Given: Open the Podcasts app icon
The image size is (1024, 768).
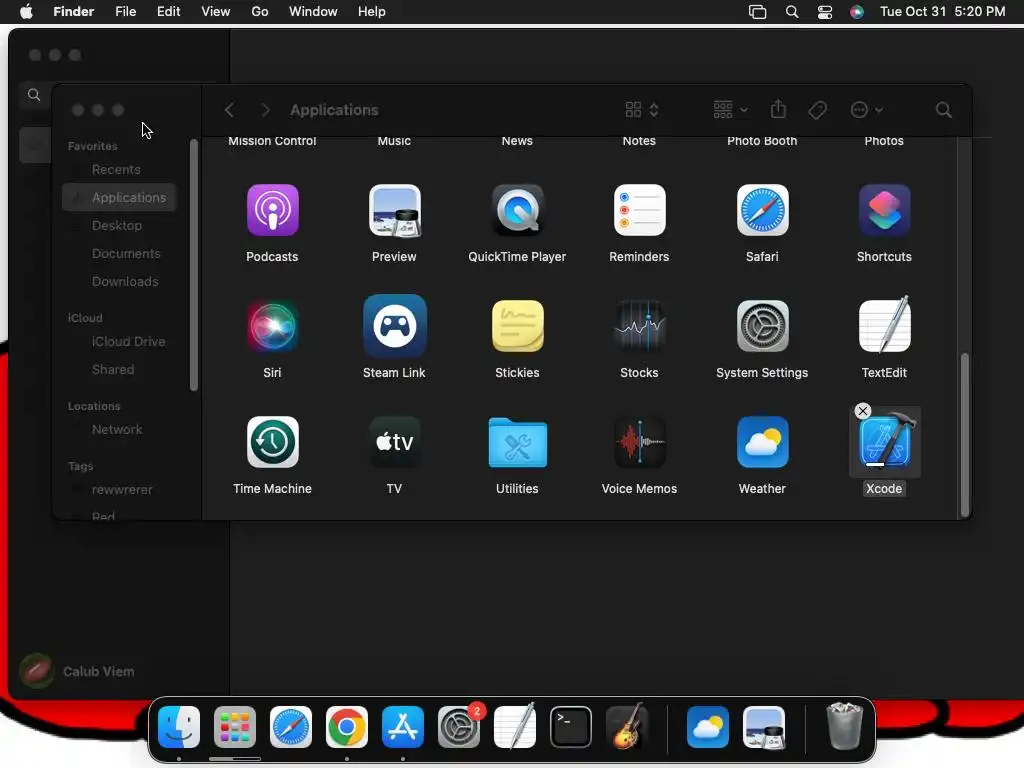Looking at the screenshot, I should [x=272, y=210].
